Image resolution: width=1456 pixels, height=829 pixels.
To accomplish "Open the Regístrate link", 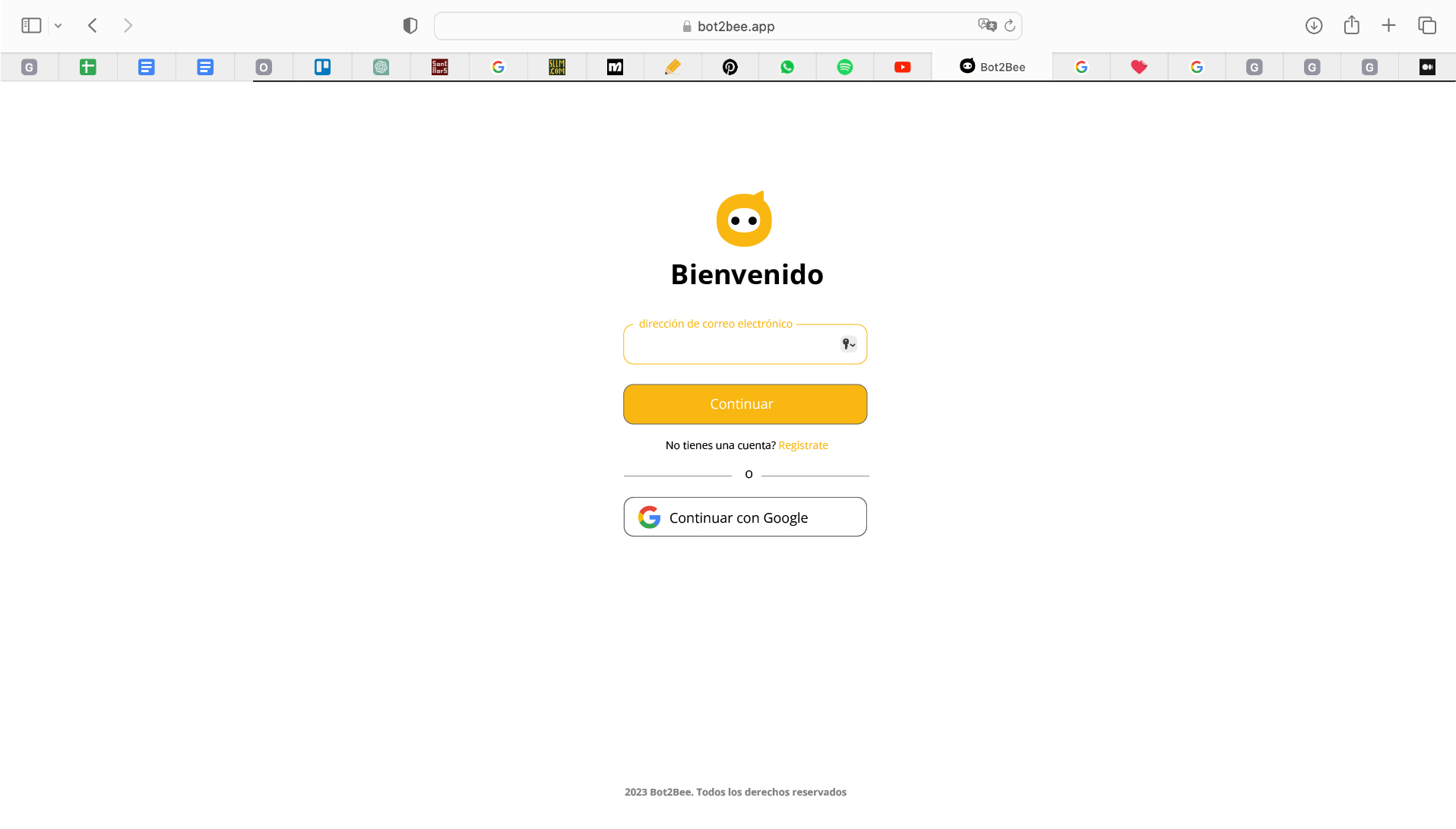I will point(802,445).
